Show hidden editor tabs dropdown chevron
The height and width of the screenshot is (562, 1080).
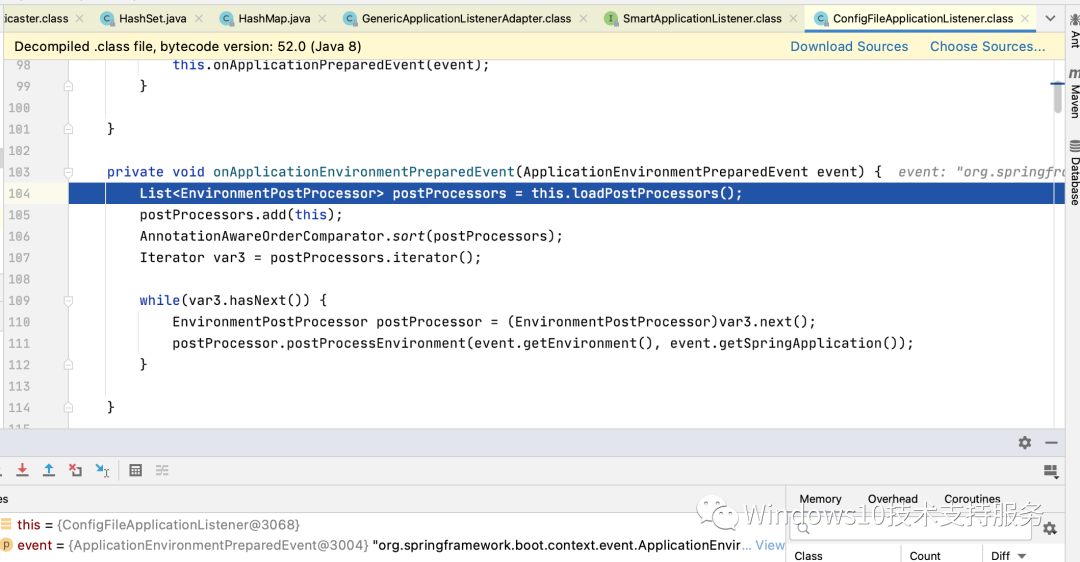point(1050,19)
